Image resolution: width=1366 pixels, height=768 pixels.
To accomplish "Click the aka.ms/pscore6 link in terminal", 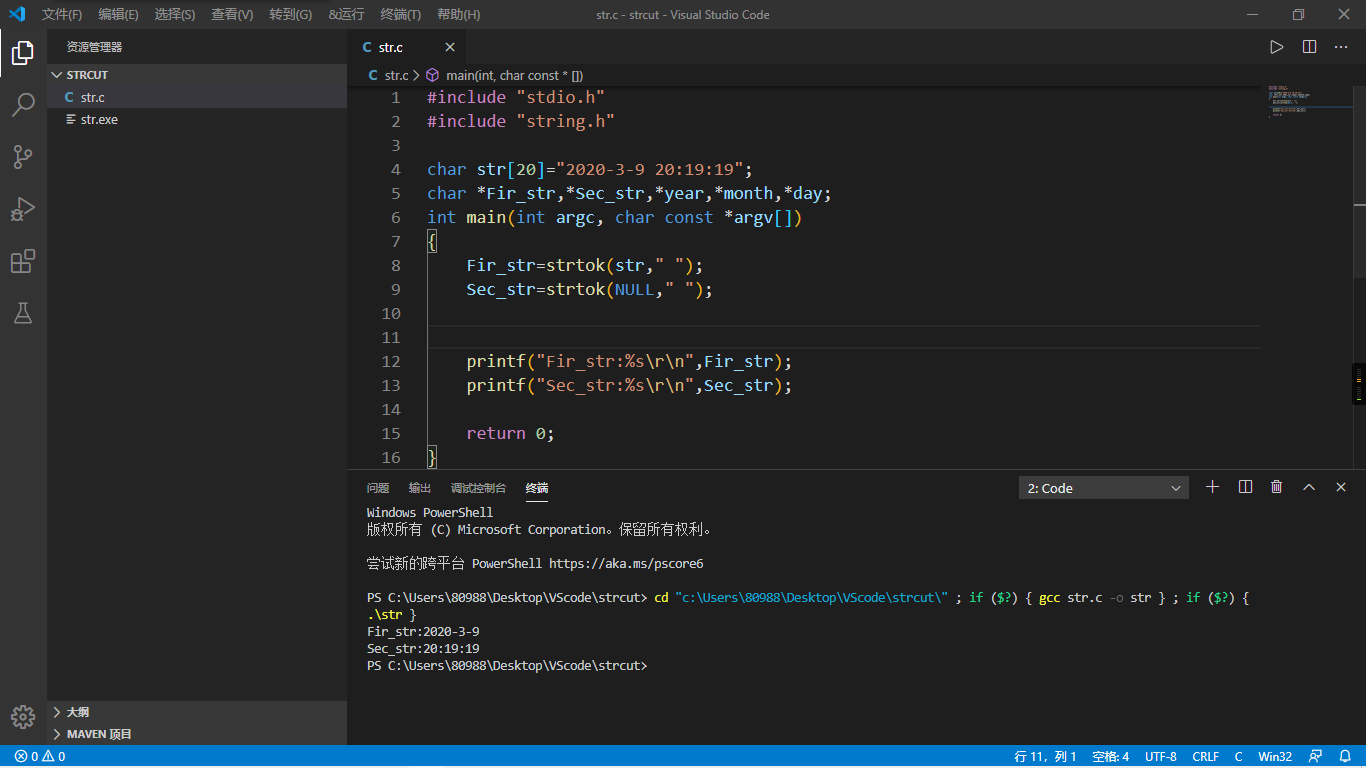I will pos(626,563).
